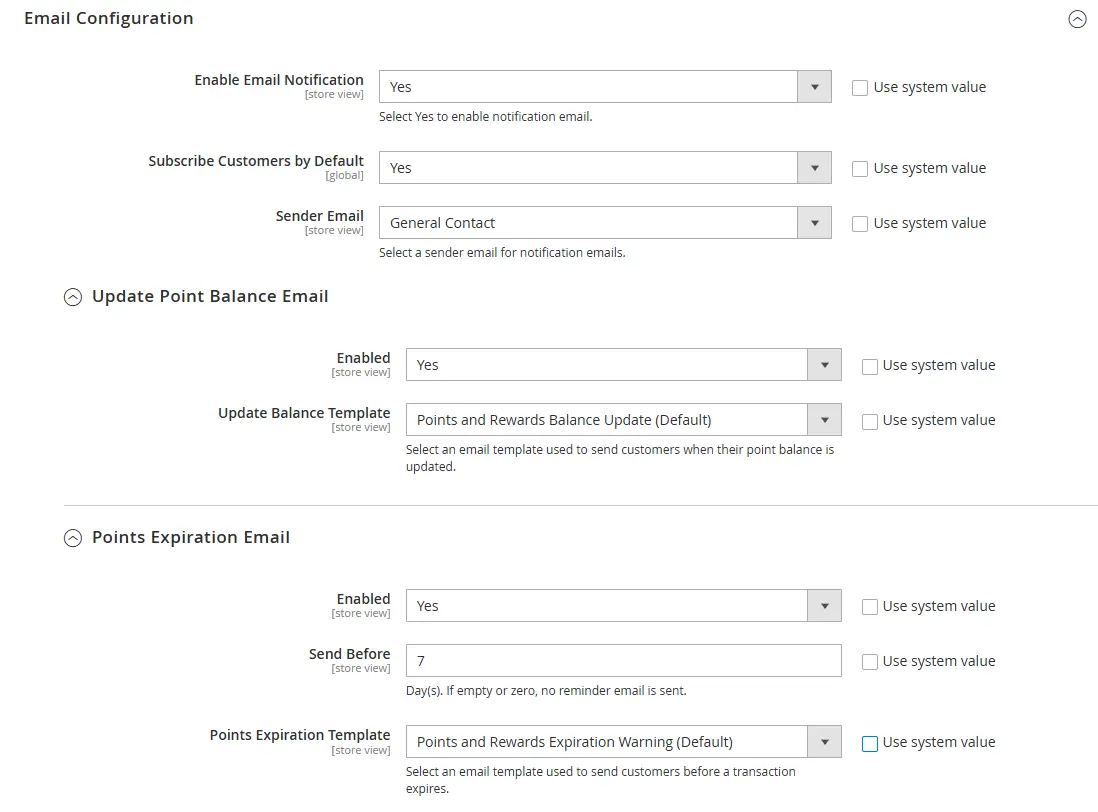Screen dimensions: 1098x812
Task: Click 'Select a sender email for notification emails.' note
Action: [x=502, y=252]
